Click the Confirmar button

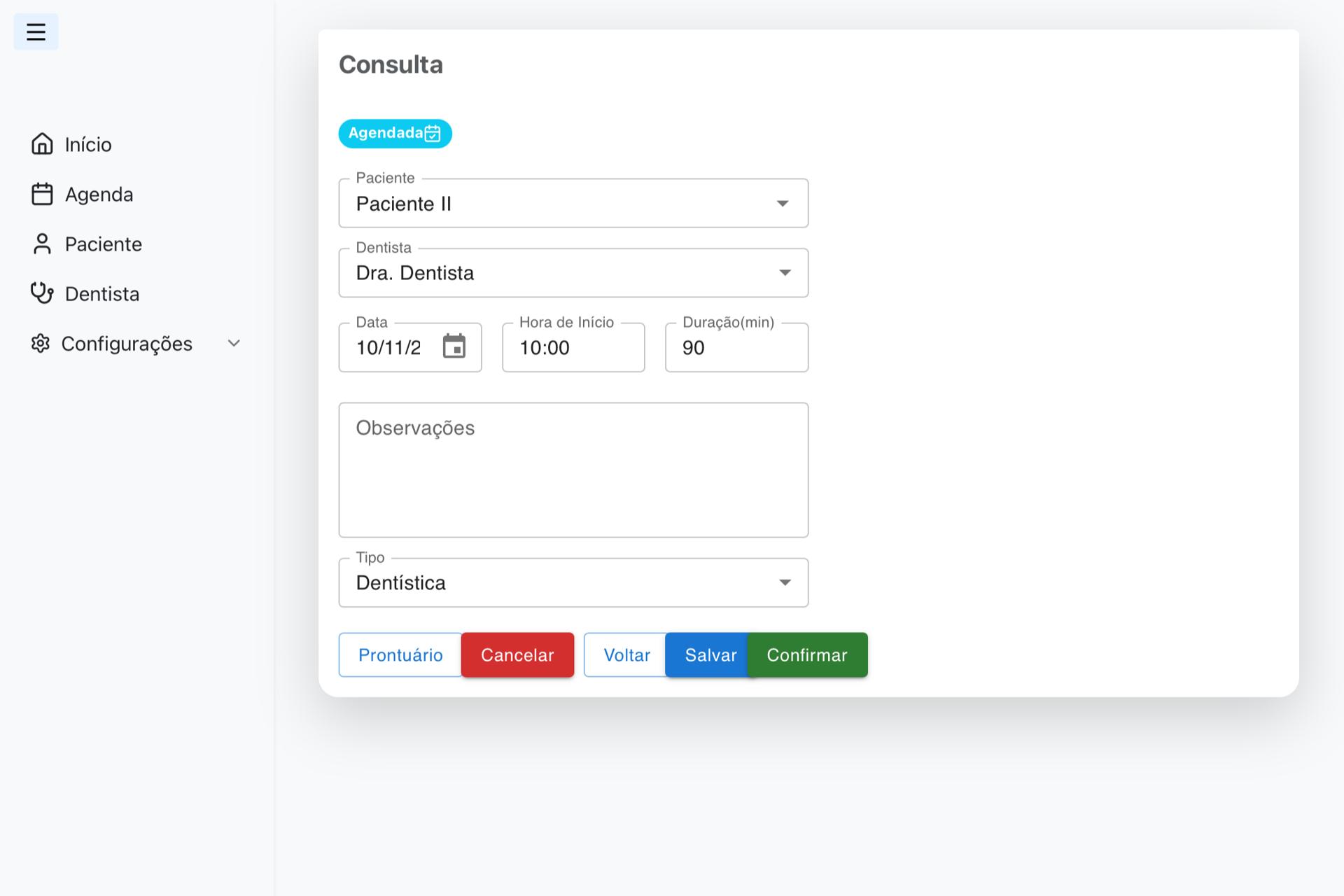pyautogui.click(x=807, y=655)
